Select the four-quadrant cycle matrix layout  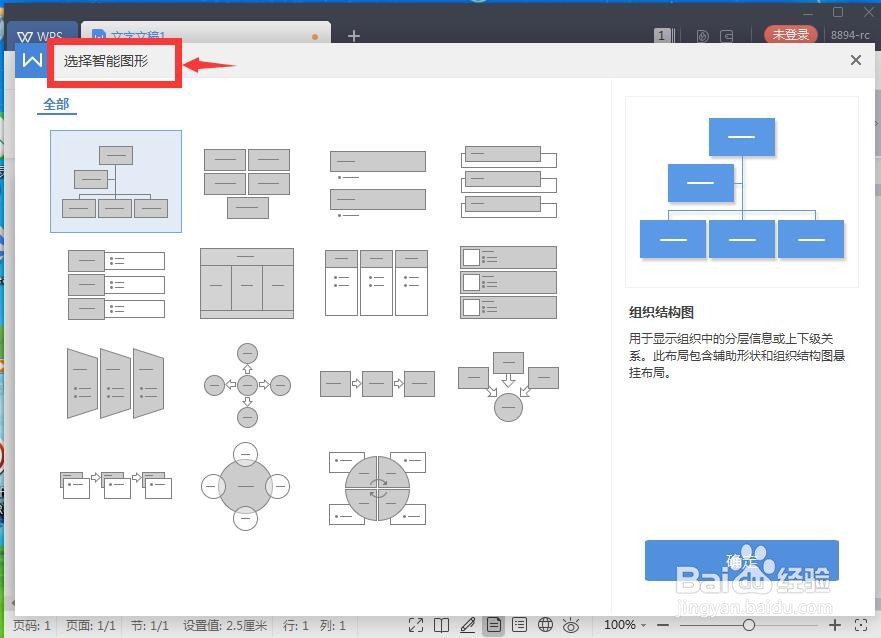click(377, 487)
